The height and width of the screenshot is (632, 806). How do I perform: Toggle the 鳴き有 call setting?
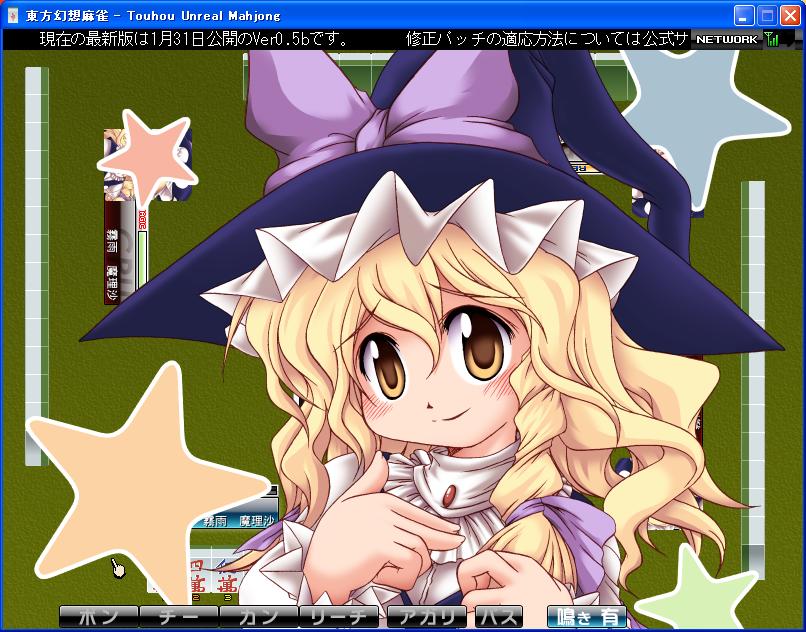pyautogui.click(x=587, y=617)
